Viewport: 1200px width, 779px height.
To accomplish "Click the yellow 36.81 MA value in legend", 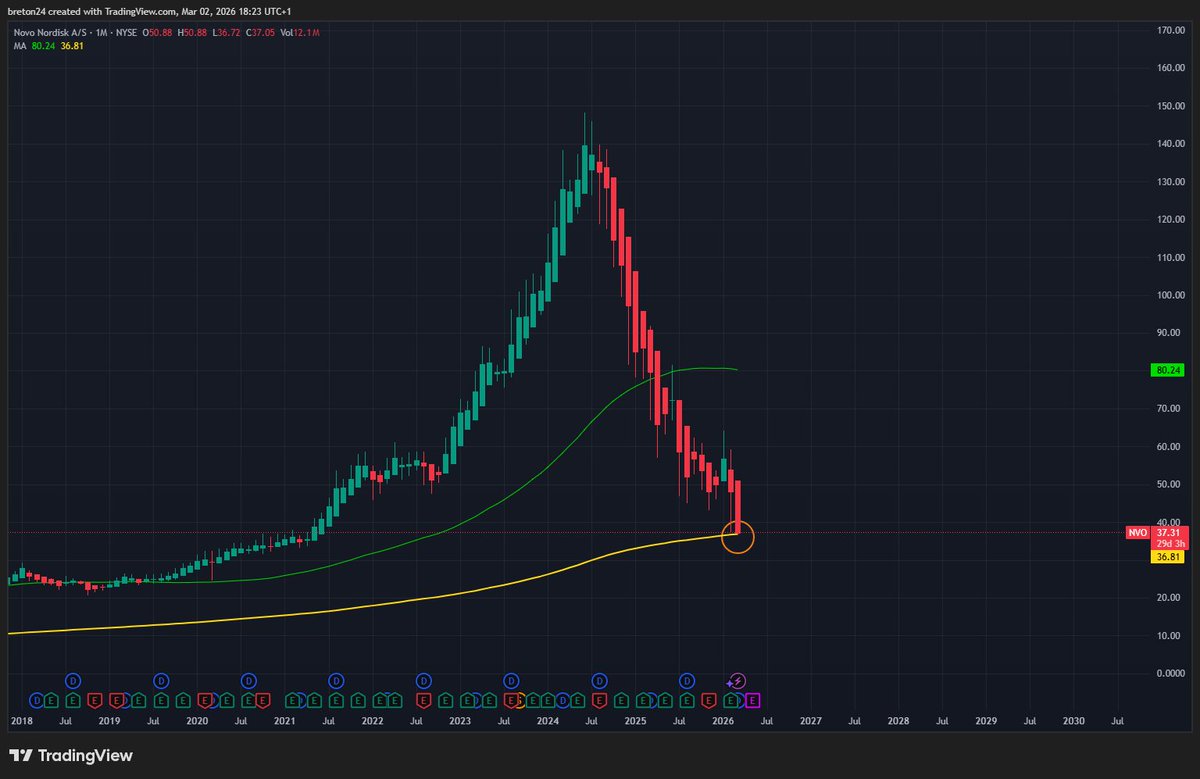I will pyautogui.click(x=74, y=45).
